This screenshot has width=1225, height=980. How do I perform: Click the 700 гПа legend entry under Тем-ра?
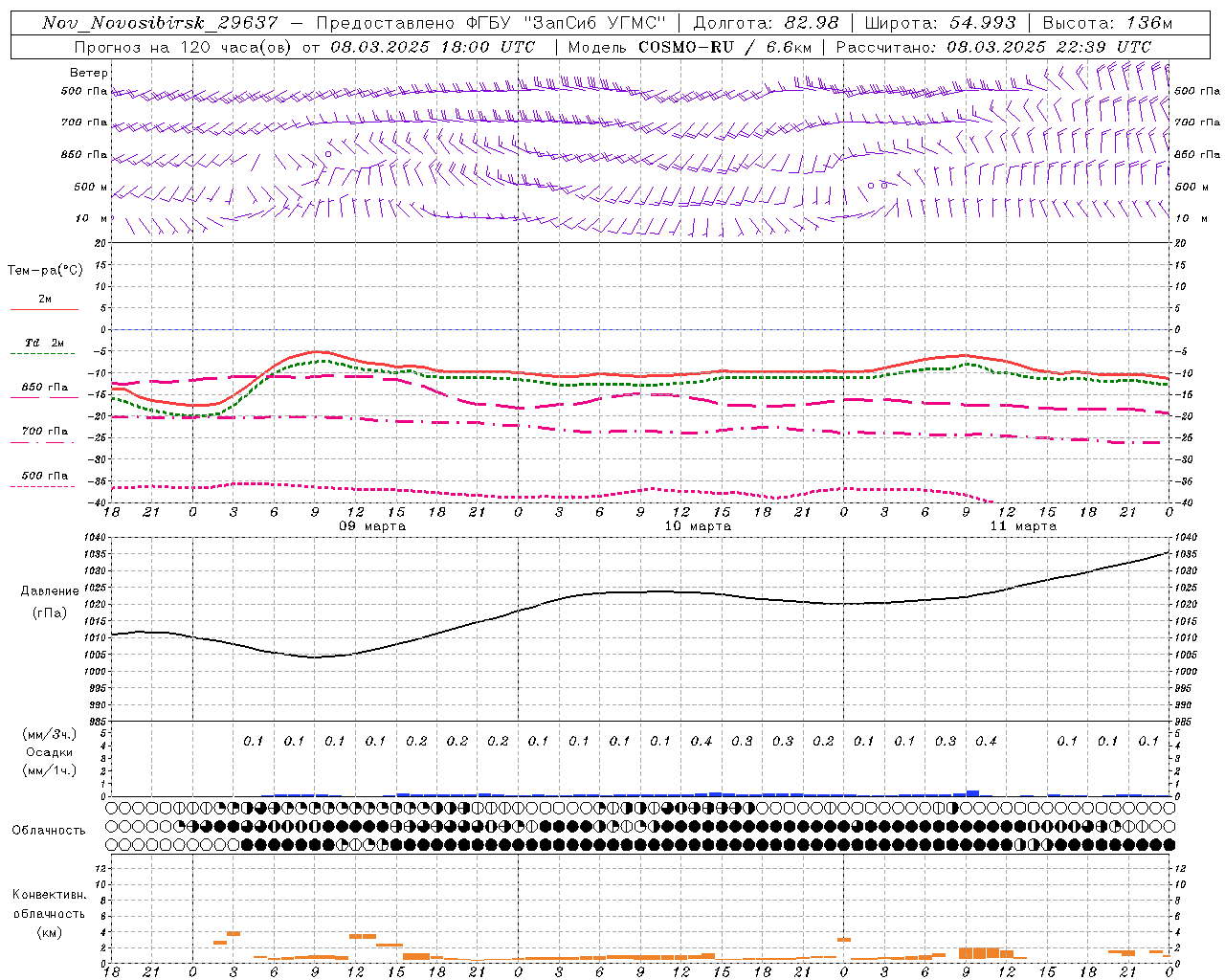45,432
